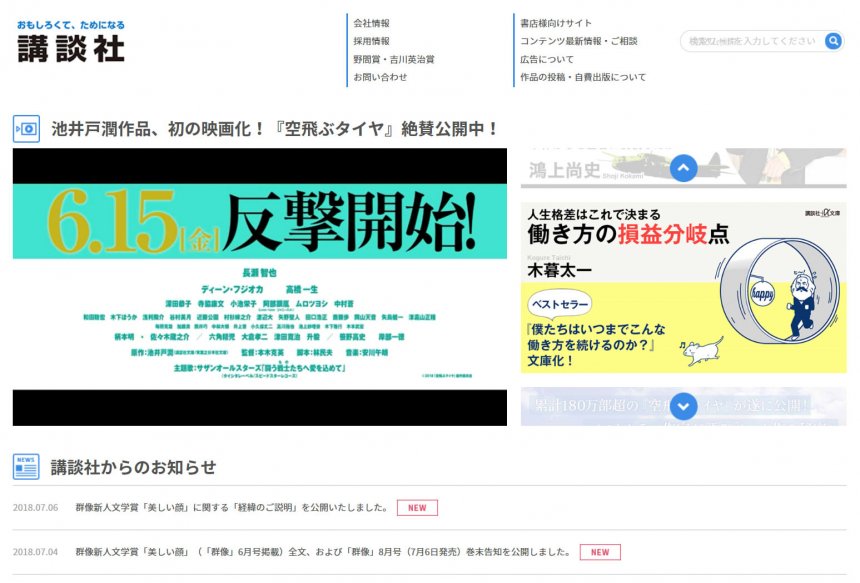Open お問い合わせ contact link
The image size is (860, 583).
(380, 77)
